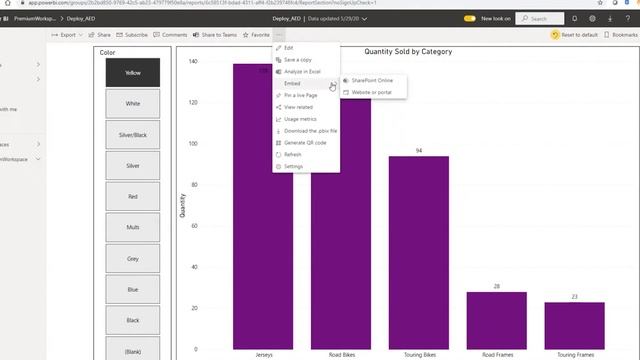640x360 pixels.
Task: Open the Export dropdown arrow
Action: tap(81, 35)
